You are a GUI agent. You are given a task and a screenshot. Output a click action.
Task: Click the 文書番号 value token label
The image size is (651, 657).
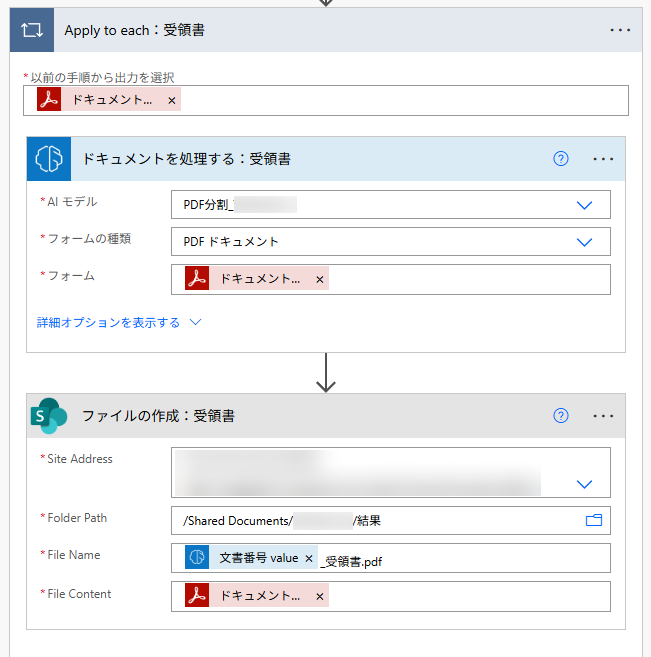[258, 558]
